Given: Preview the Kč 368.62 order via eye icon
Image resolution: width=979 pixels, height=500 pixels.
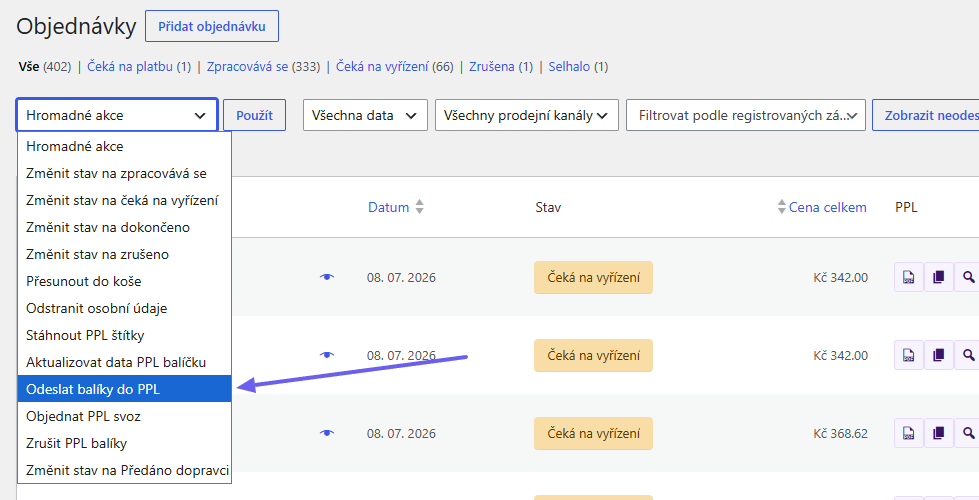Looking at the screenshot, I should click(x=327, y=433).
